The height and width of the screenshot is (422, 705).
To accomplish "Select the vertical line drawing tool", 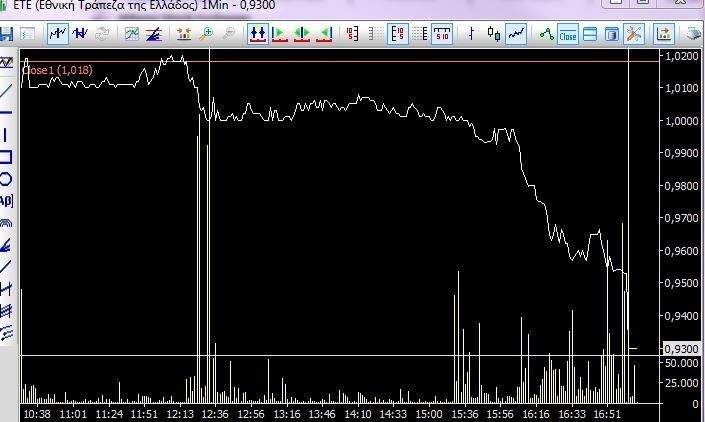I will point(5,134).
